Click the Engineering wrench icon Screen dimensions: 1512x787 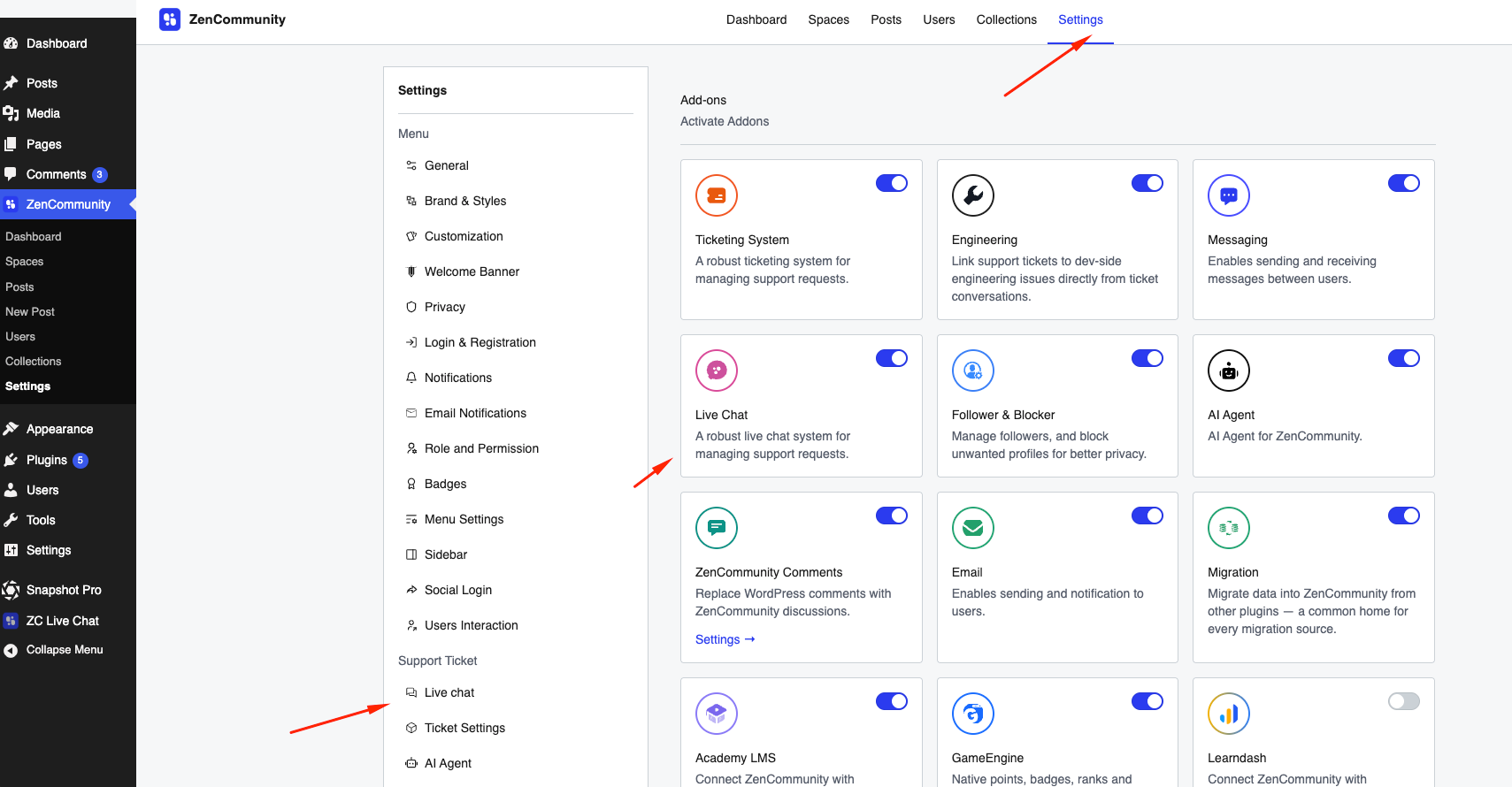point(973,195)
